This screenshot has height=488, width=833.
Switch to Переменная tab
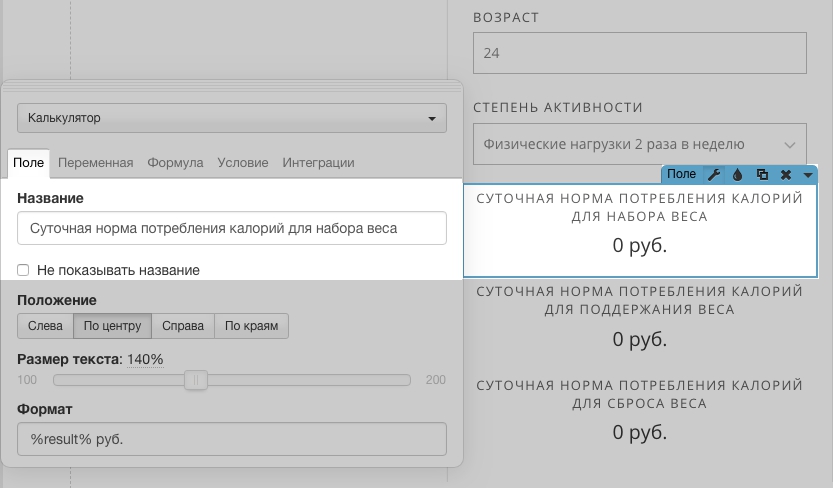click(96, 163)
